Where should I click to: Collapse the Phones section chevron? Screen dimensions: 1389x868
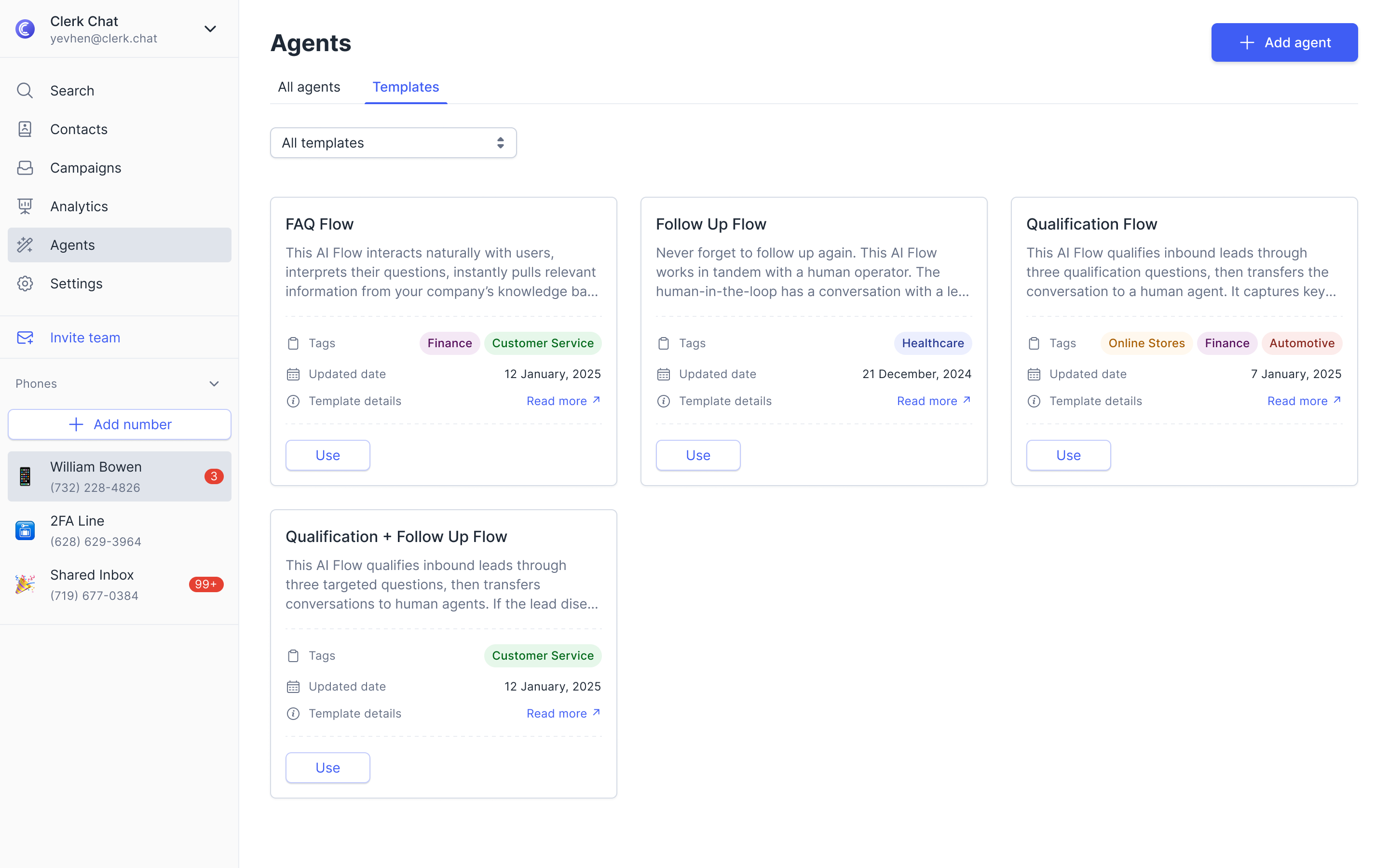(214, 383)
